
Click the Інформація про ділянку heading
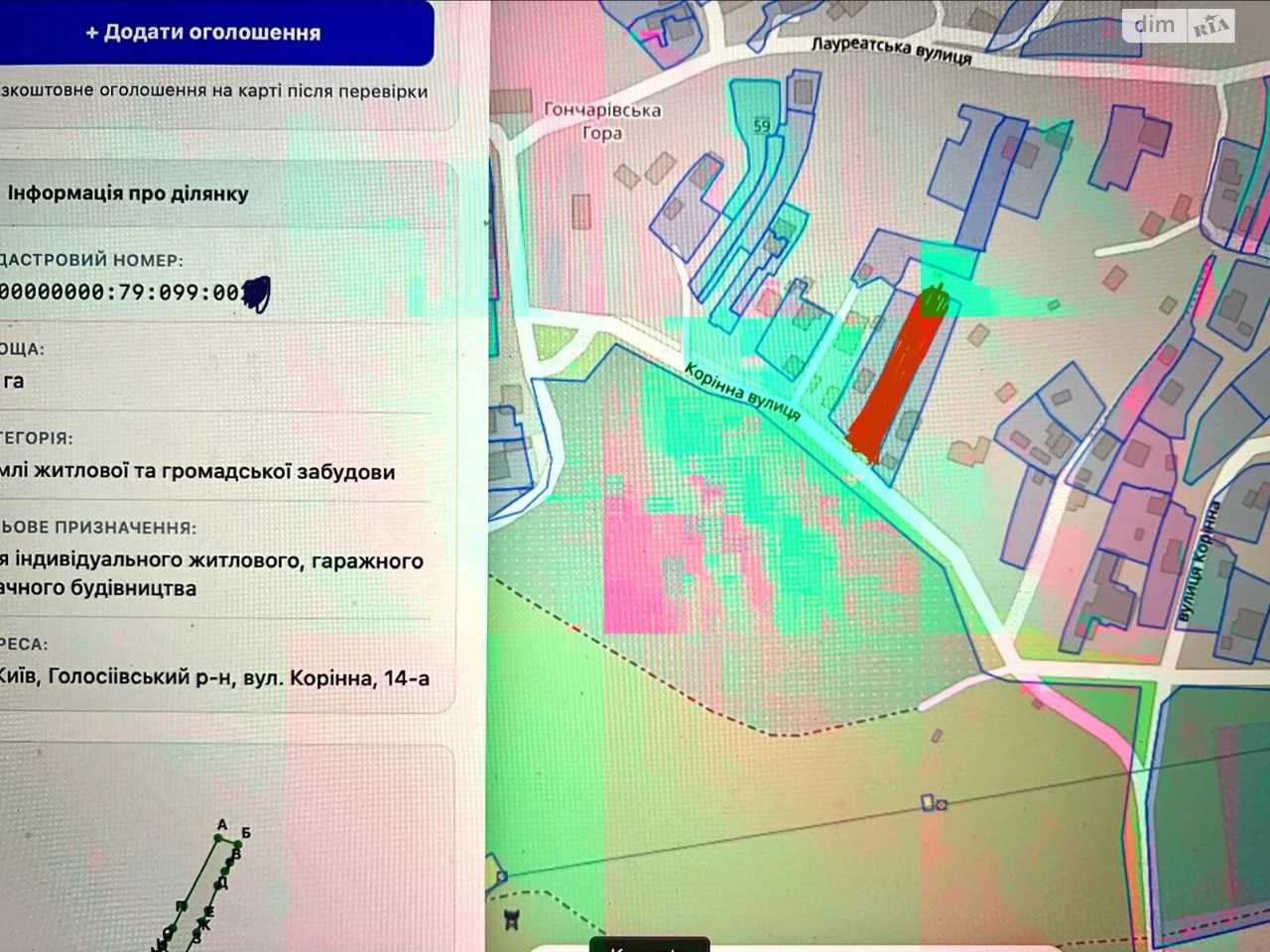tap(128, 193)
